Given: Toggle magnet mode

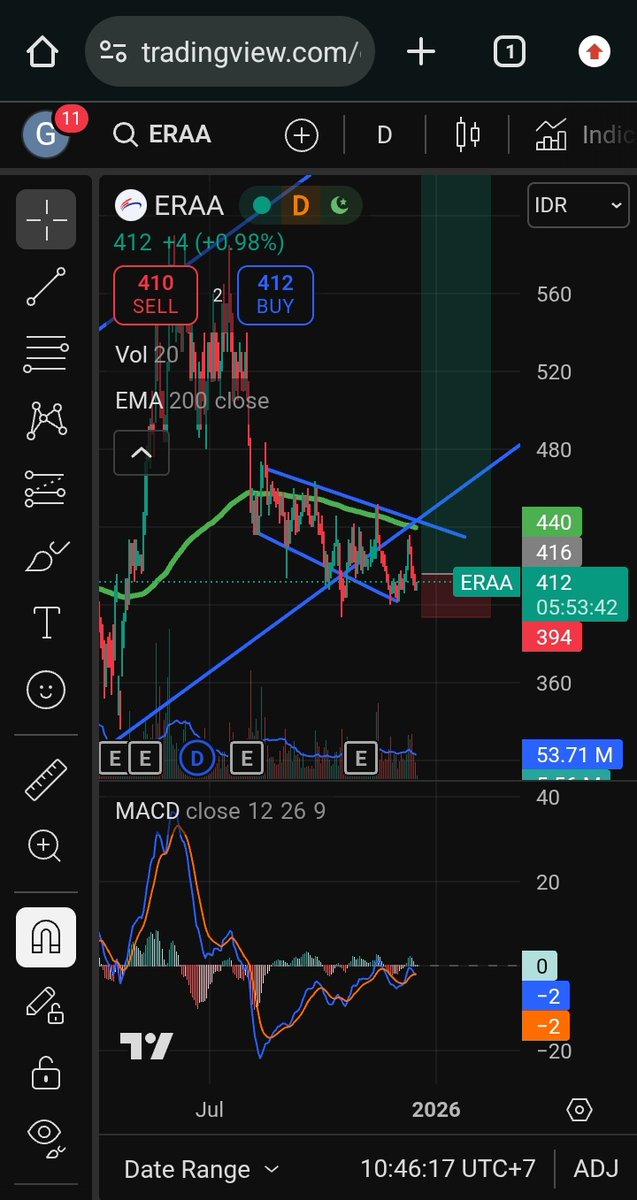Looking at the screenshot, I should [46, 937].
